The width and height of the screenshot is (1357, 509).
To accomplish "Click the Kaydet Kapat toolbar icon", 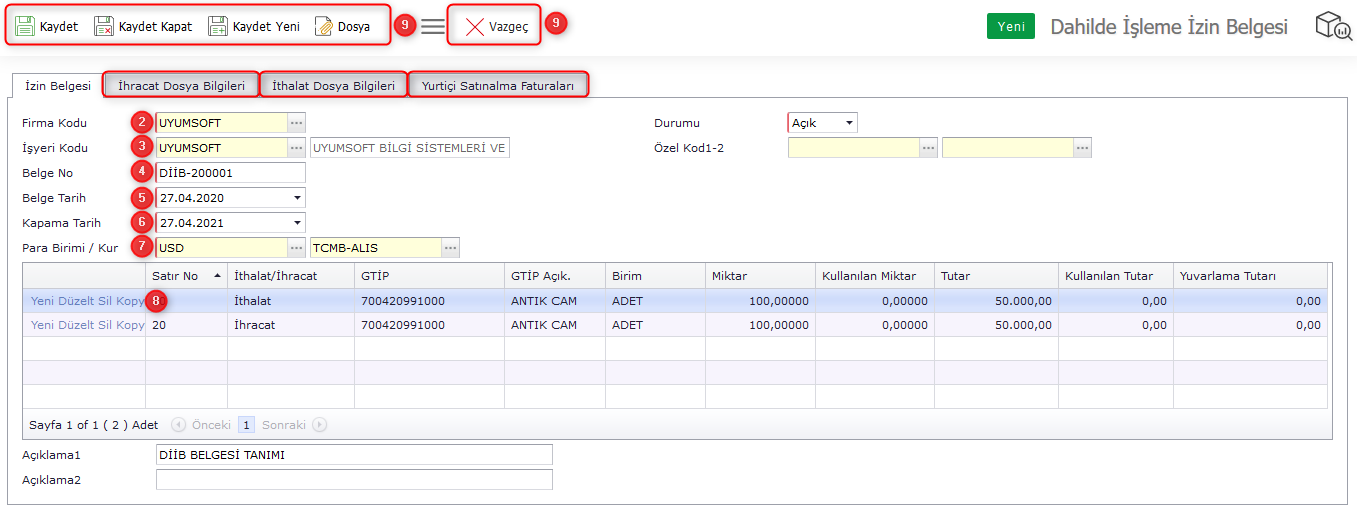I will [x=104, y=27].
